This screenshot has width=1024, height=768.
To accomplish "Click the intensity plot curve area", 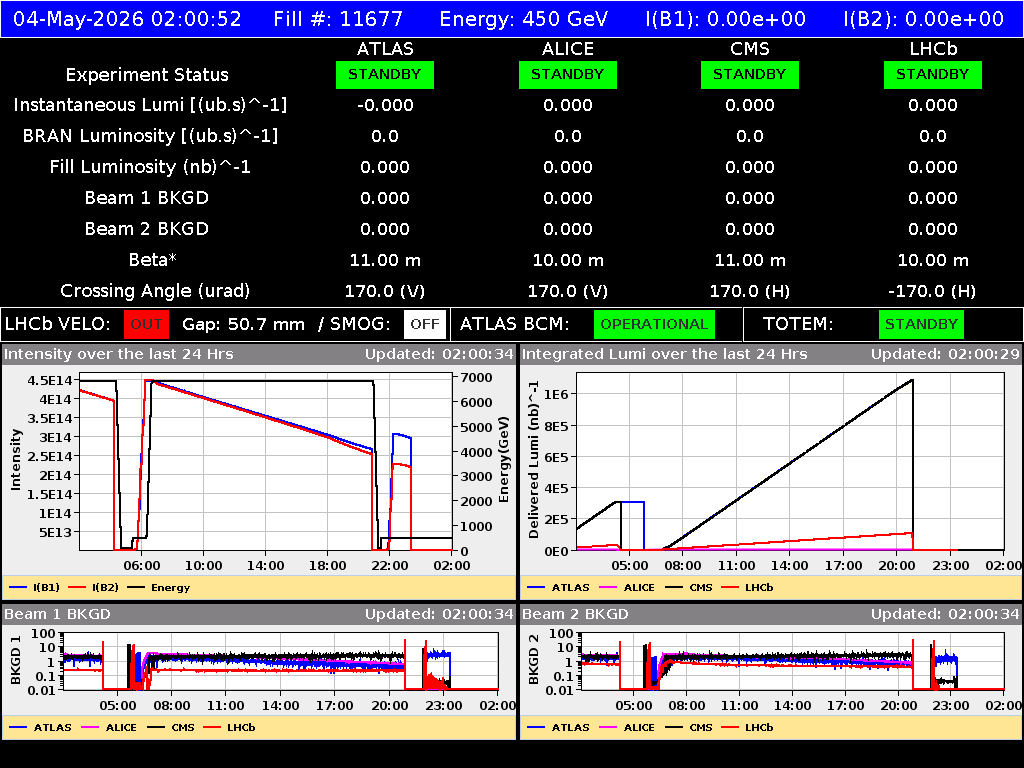I will click(x=266, y=462).
